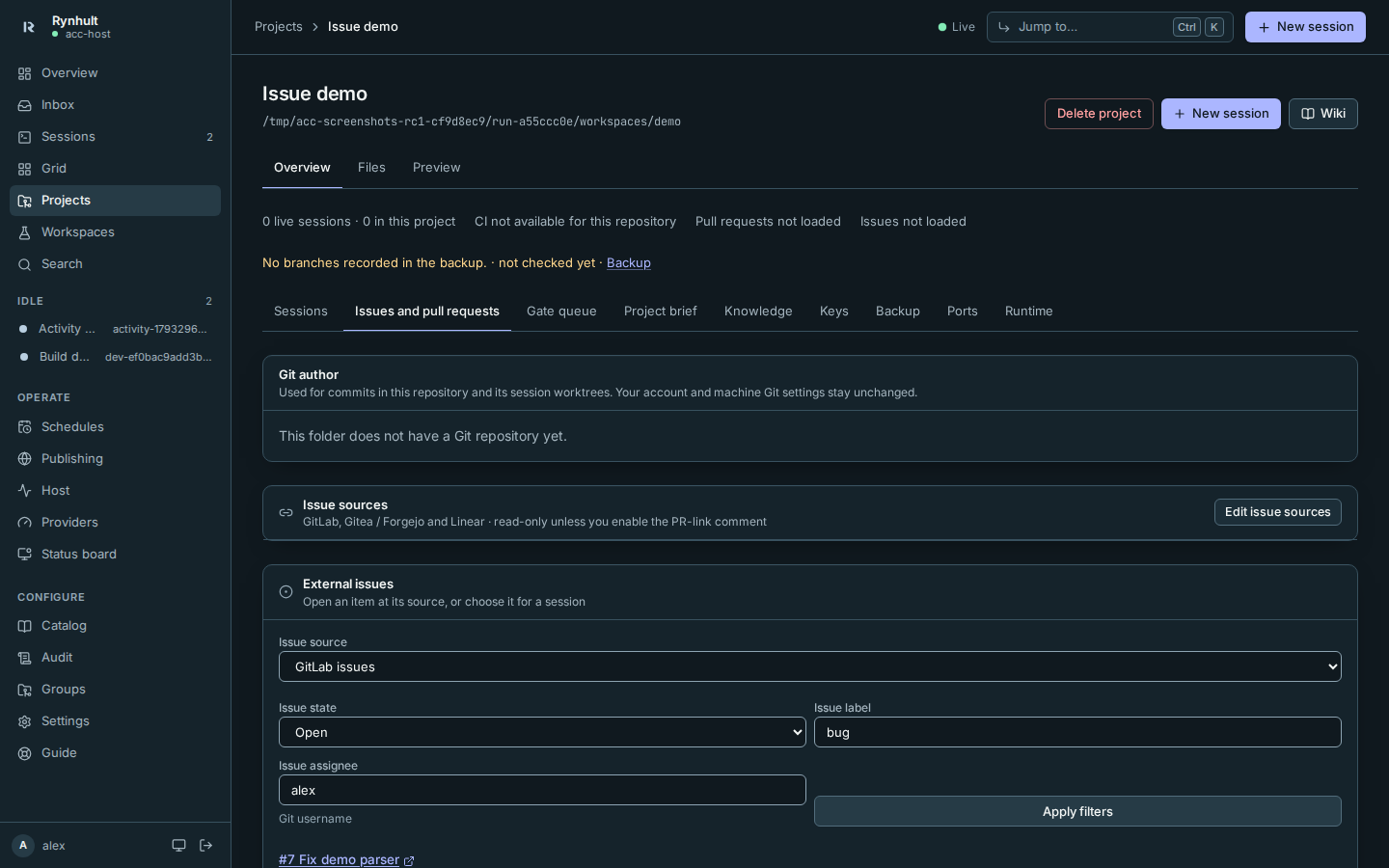Open Groups under Configure
Image resolution: width=1389 pixels, height=868 pixels.
point(115,690)
